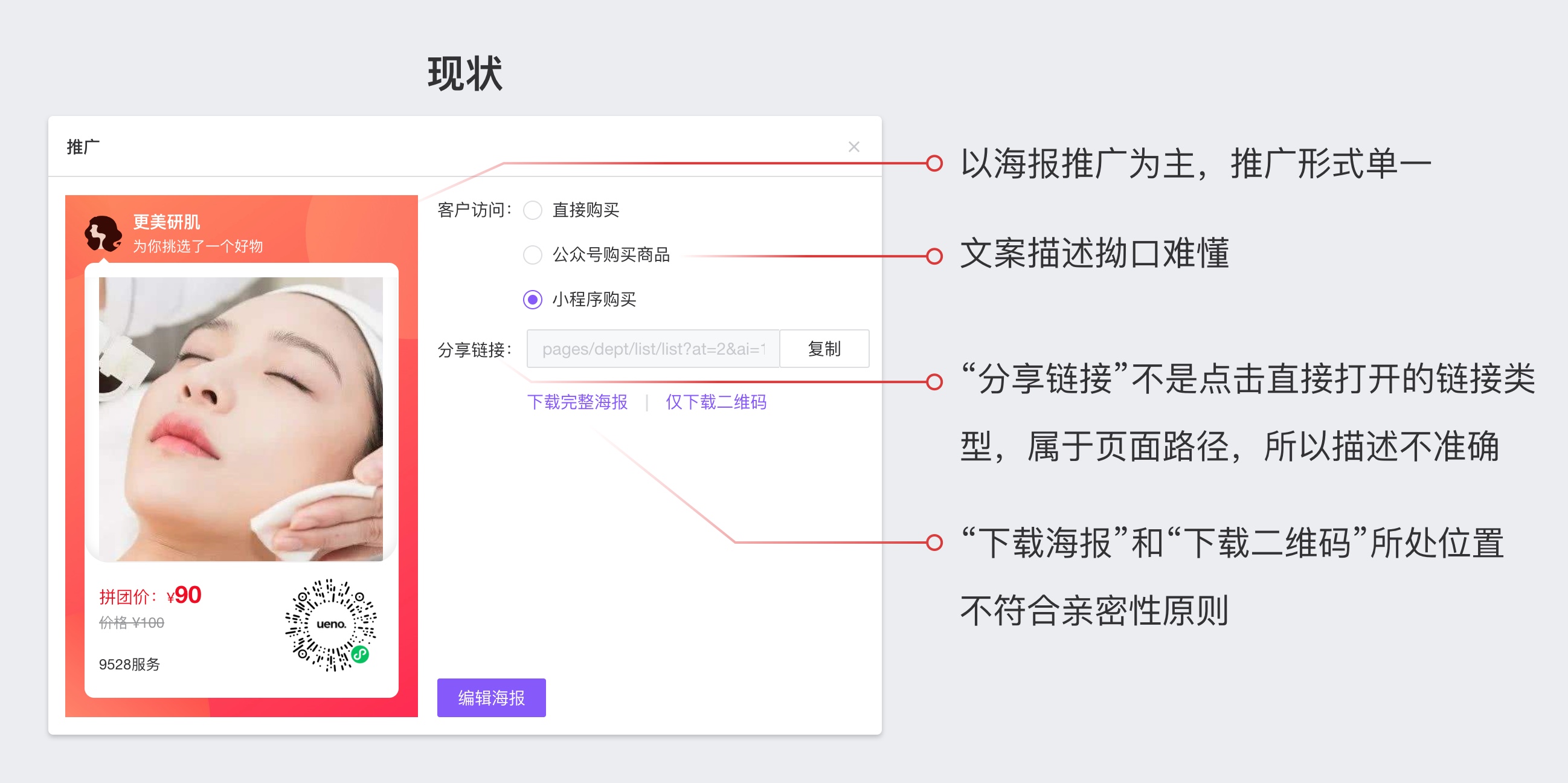Image resolution: width=1568 pixels, height=783 pixels.
Task: Close the 推广 dialog with X
Action: pyautogui.click(x=853, y=147)
